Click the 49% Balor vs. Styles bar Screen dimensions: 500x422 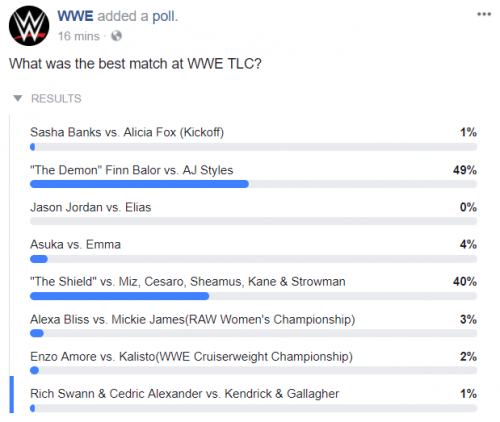point(253,184)
